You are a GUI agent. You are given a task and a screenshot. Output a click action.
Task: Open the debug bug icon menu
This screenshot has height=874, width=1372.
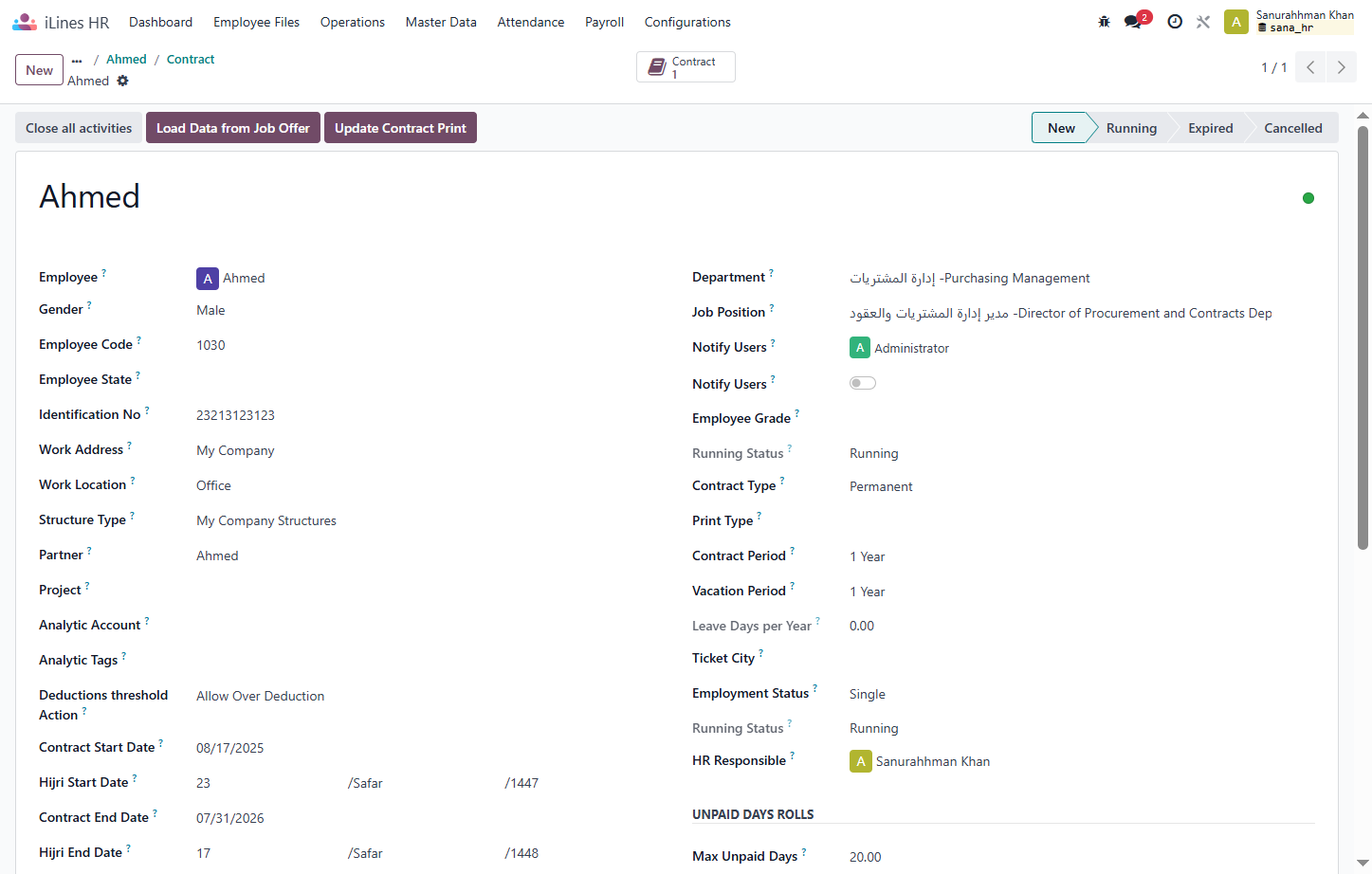[1104, 22]
